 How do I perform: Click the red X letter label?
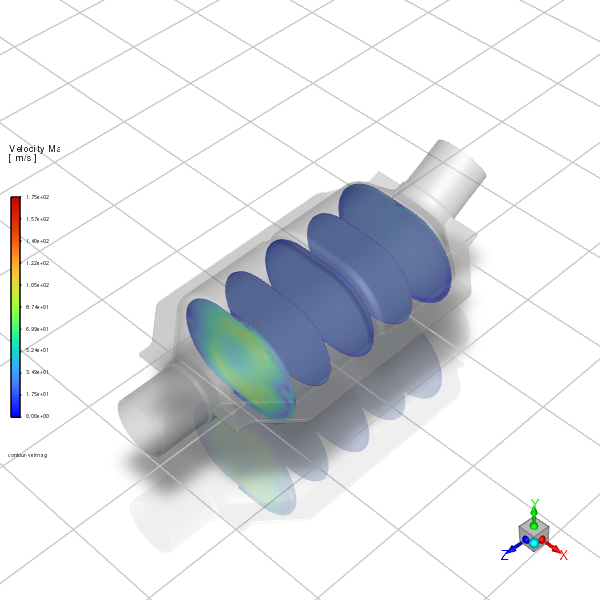coord(564,554)
